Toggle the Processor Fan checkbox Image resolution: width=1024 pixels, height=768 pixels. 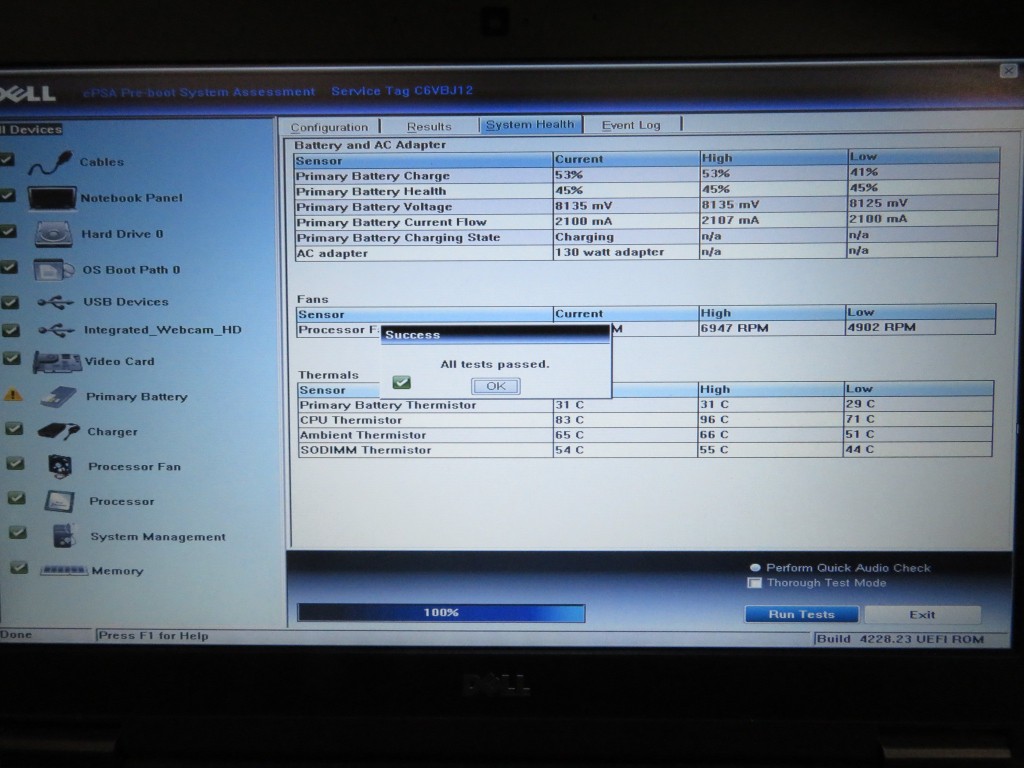[16, 464]
